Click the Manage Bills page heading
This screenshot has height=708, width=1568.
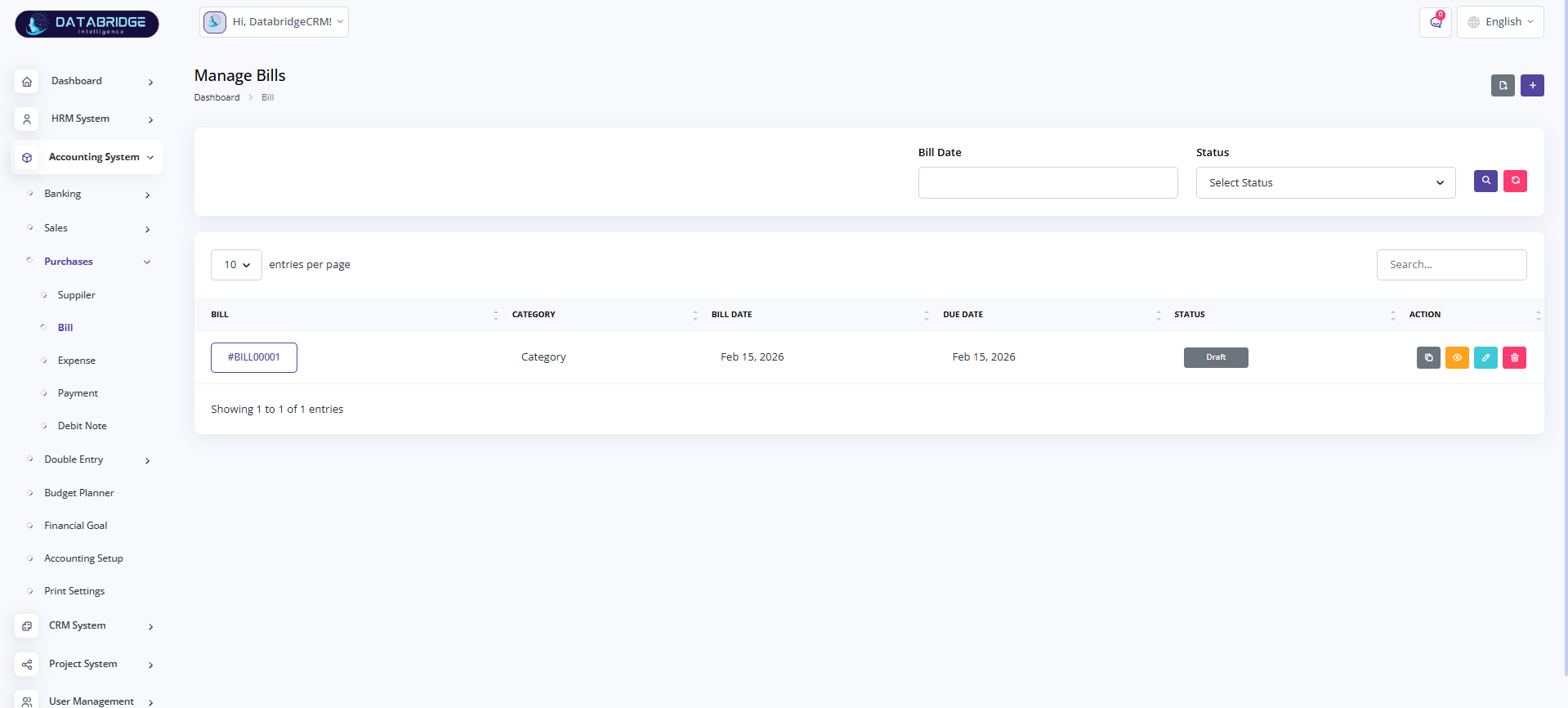[x=239, y=75]
